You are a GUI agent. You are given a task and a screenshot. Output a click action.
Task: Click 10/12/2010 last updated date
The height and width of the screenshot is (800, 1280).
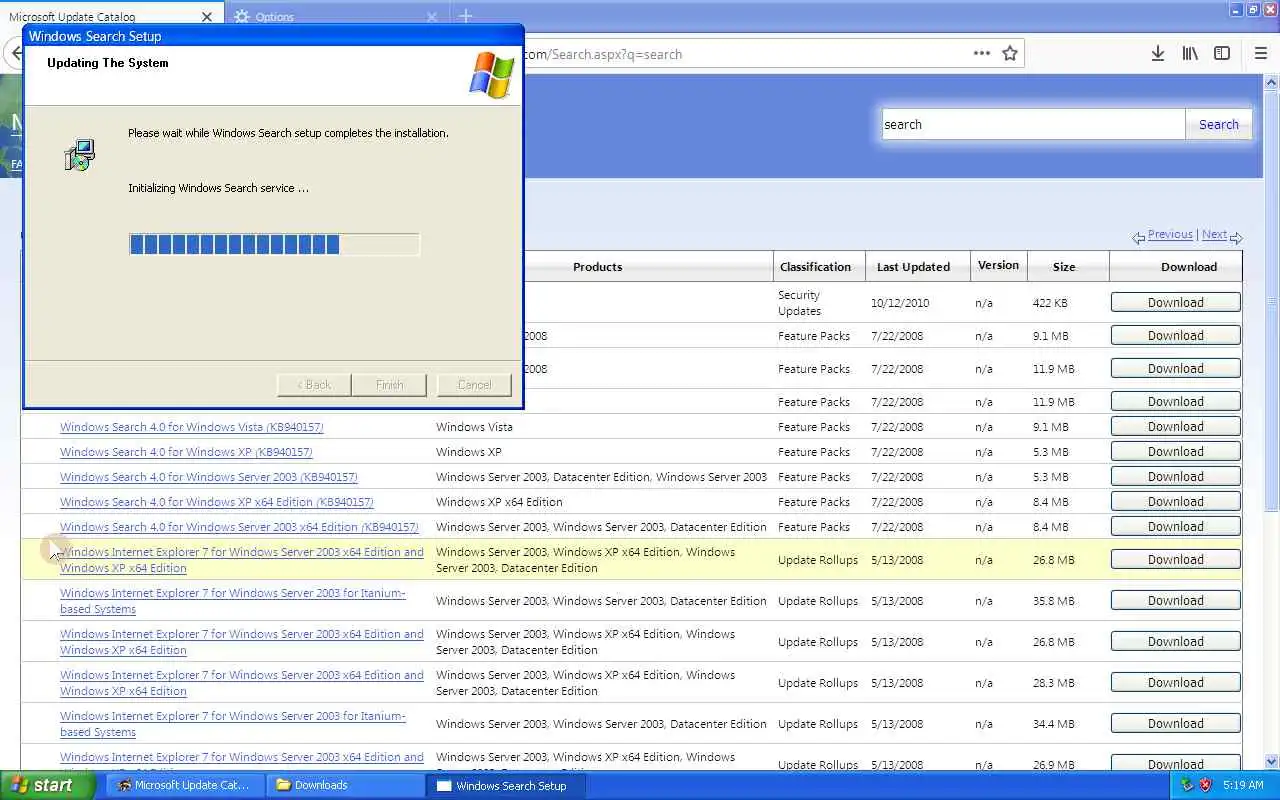click(900, 303)
